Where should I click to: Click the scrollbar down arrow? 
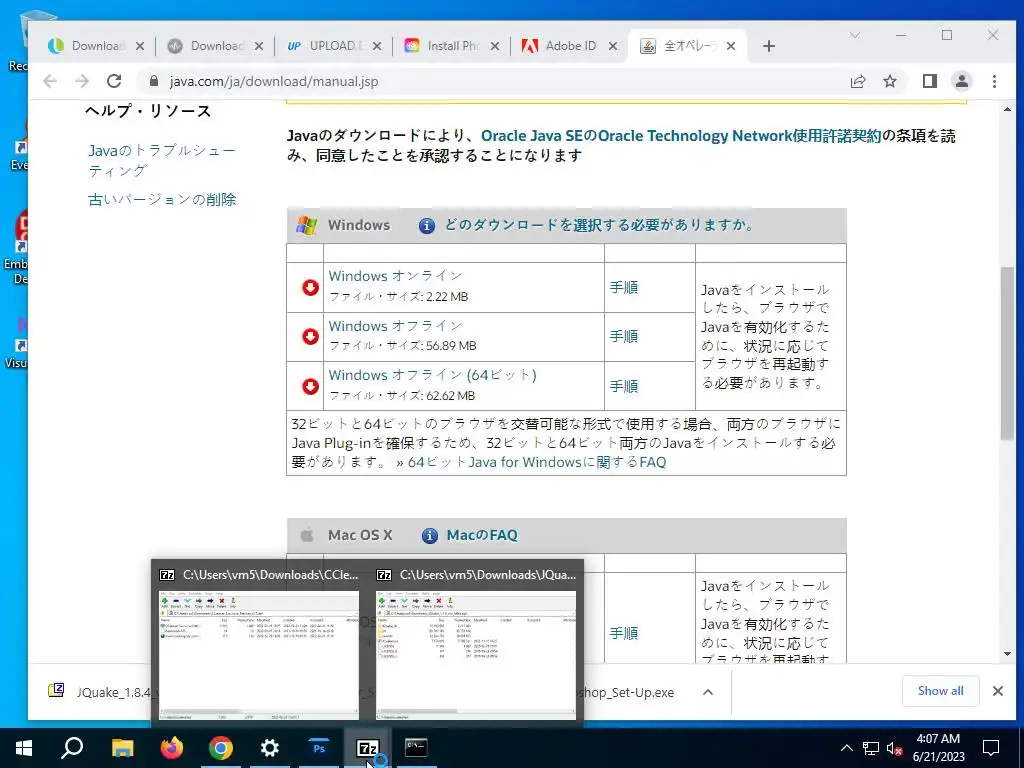1007,654
